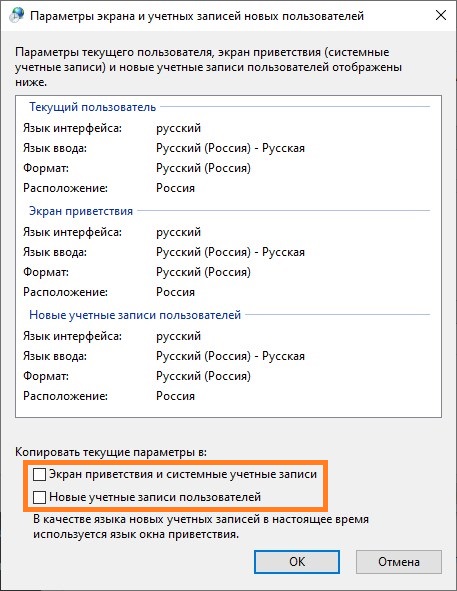Viewport: 457px width, 591px height.
Task: Select the 'Новые учетные записи пользователей' group header
Action: click(135, 315)
